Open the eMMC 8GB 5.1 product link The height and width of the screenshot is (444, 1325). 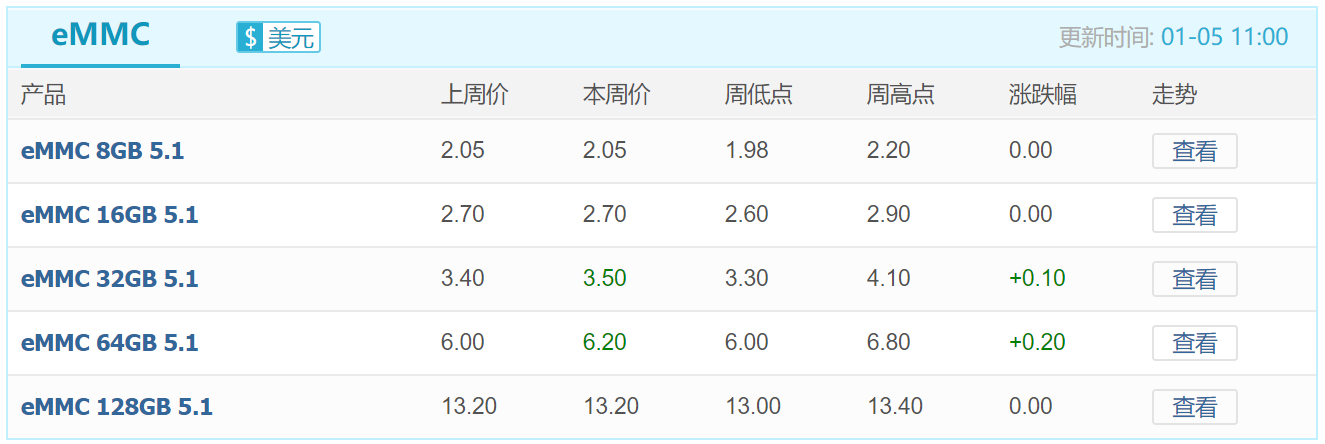tap(102, 151)
